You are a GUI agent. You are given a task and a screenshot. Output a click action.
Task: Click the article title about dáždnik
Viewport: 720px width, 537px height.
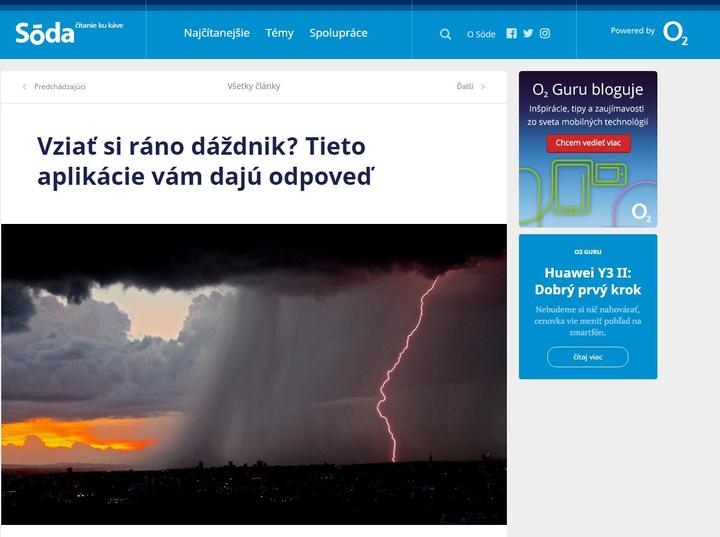coord(201,161)
